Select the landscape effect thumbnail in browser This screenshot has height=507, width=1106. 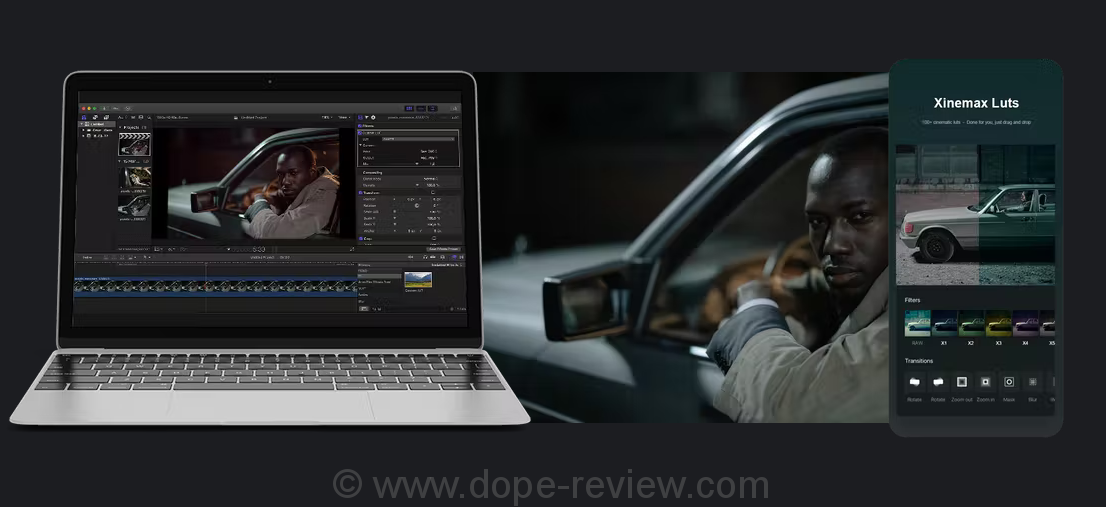[418, 279]
